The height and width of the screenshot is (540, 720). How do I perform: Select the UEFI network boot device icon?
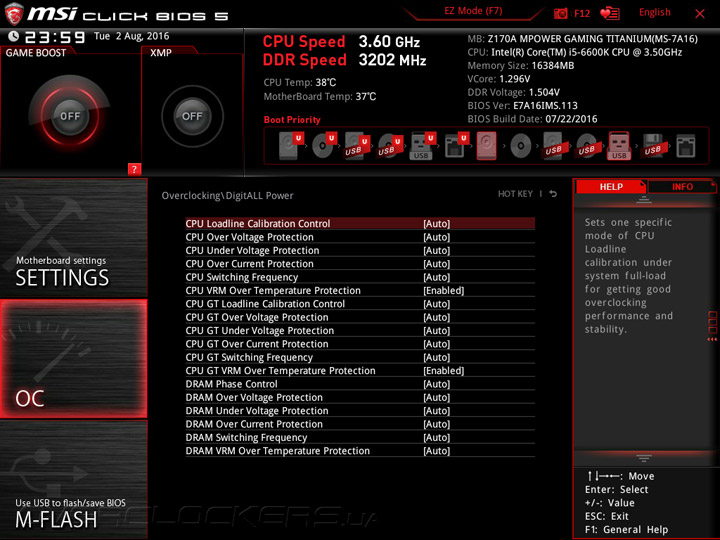coord(456,146)
